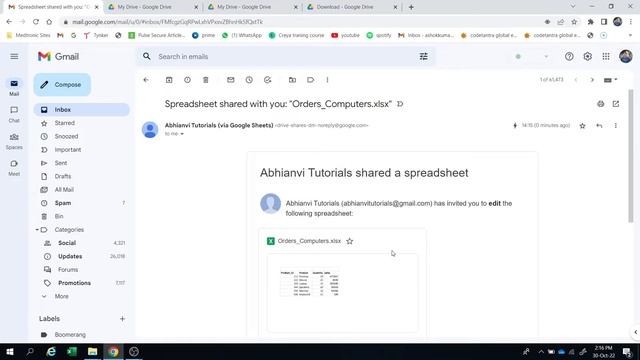Image resolution: width=640 pixels, height=360 pixels.
Task: Click in the Search in emails field
Action: (x=286, y=56)
